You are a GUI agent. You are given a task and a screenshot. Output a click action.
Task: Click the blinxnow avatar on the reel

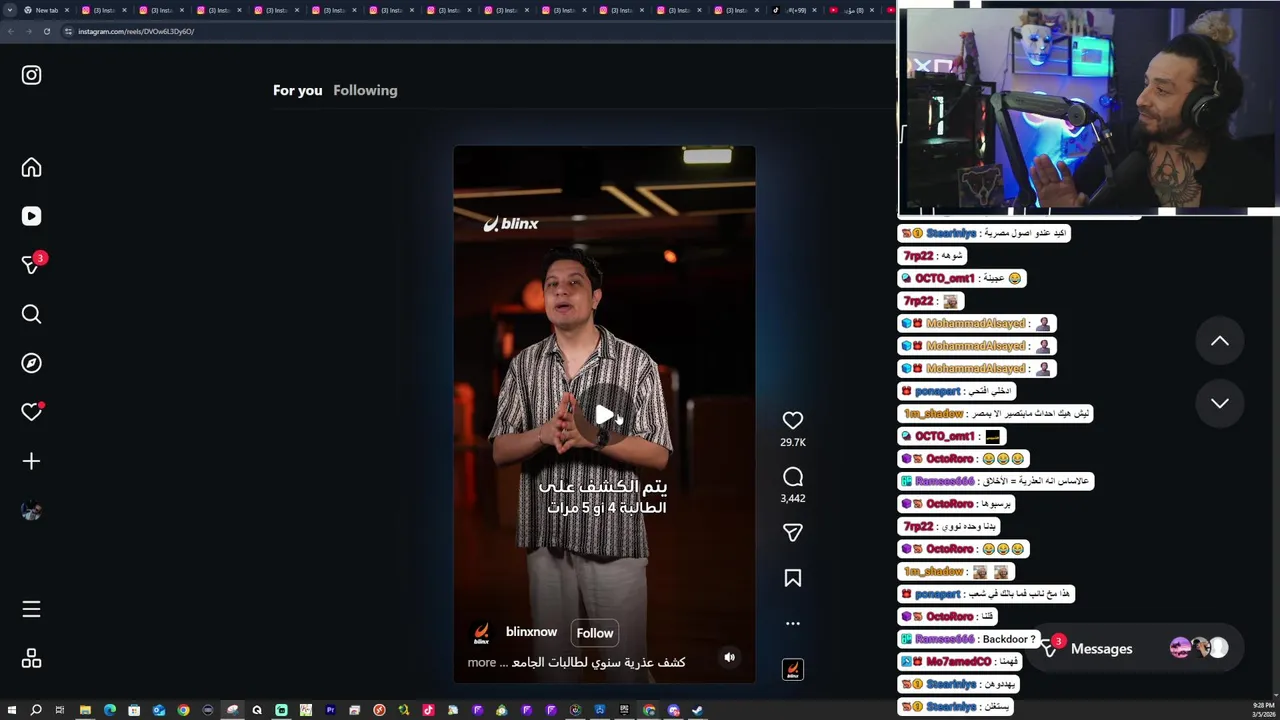482,633
